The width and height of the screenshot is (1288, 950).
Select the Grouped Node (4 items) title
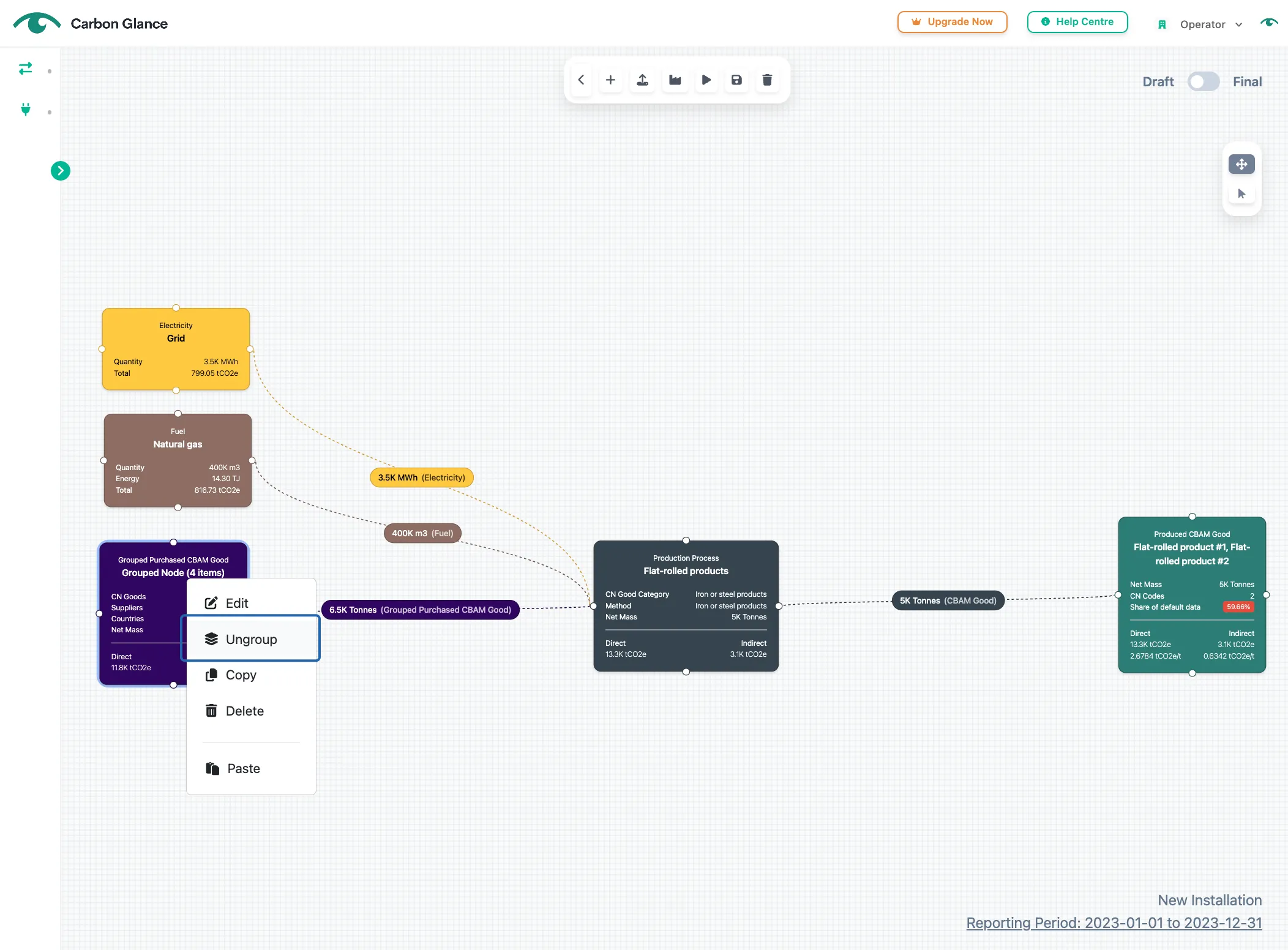(173, 572)
